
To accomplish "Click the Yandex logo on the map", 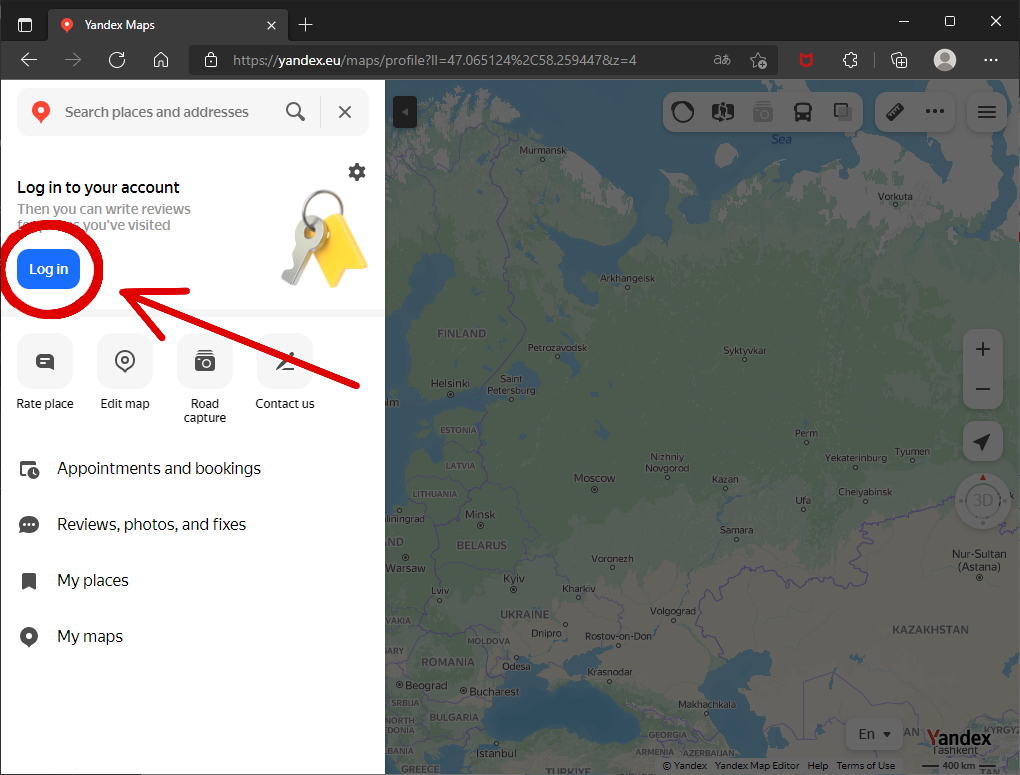I will click(959, 738).
